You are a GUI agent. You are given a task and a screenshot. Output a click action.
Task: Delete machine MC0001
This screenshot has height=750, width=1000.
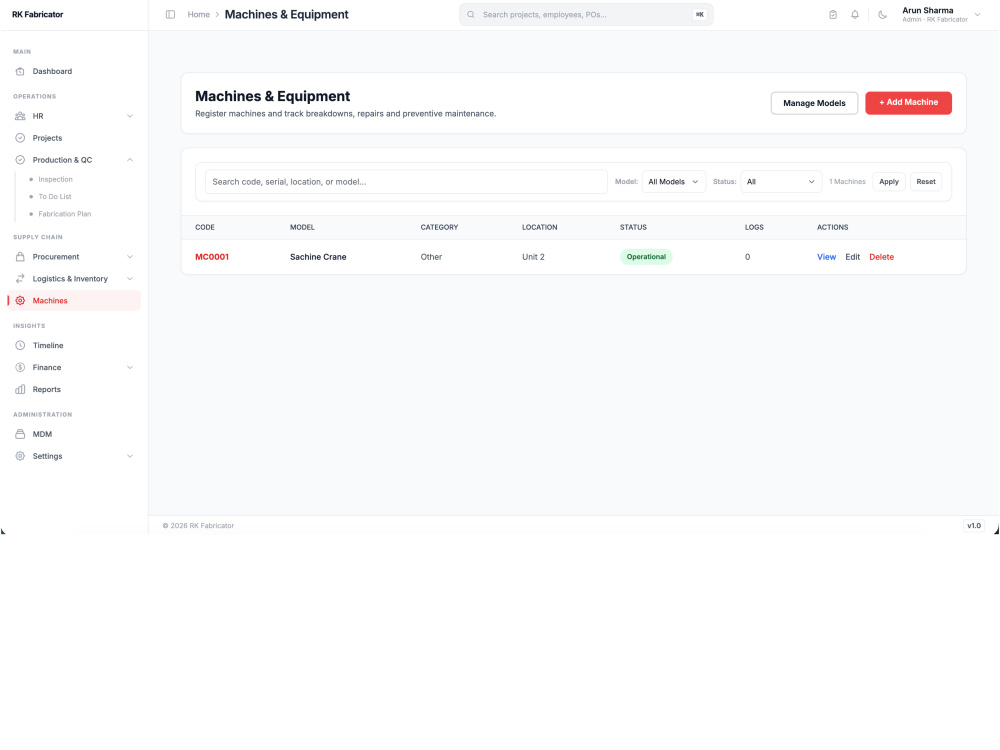[x=881, y=257]
